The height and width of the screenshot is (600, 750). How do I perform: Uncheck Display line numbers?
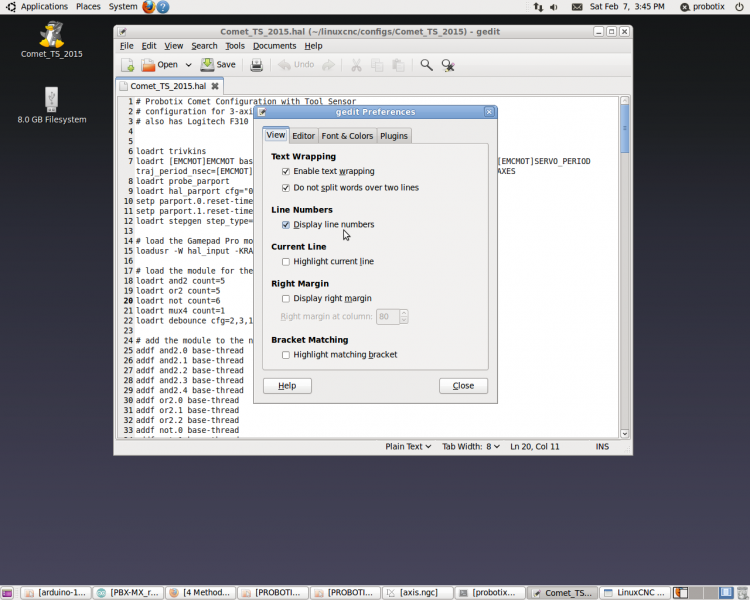click(x=286, y=225)
